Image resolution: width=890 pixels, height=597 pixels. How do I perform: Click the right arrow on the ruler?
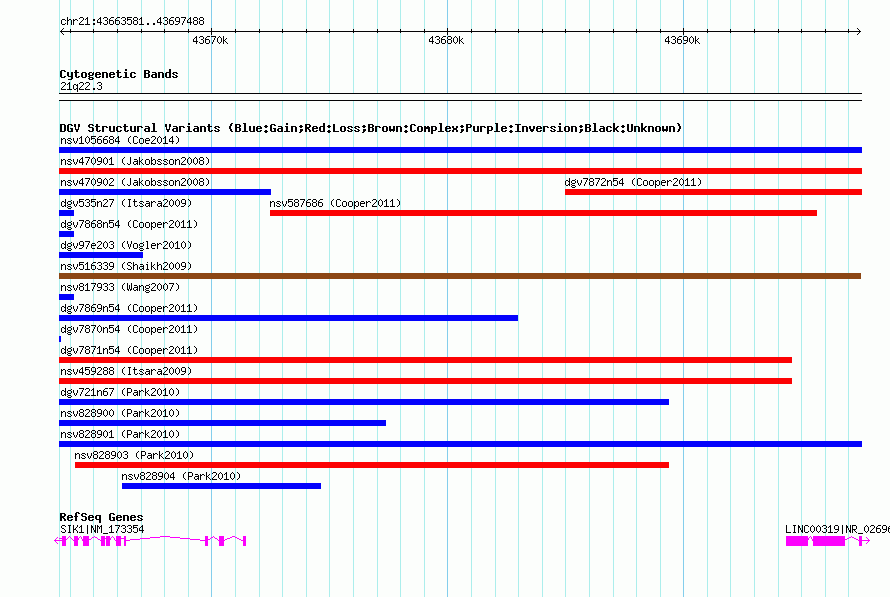858,32
